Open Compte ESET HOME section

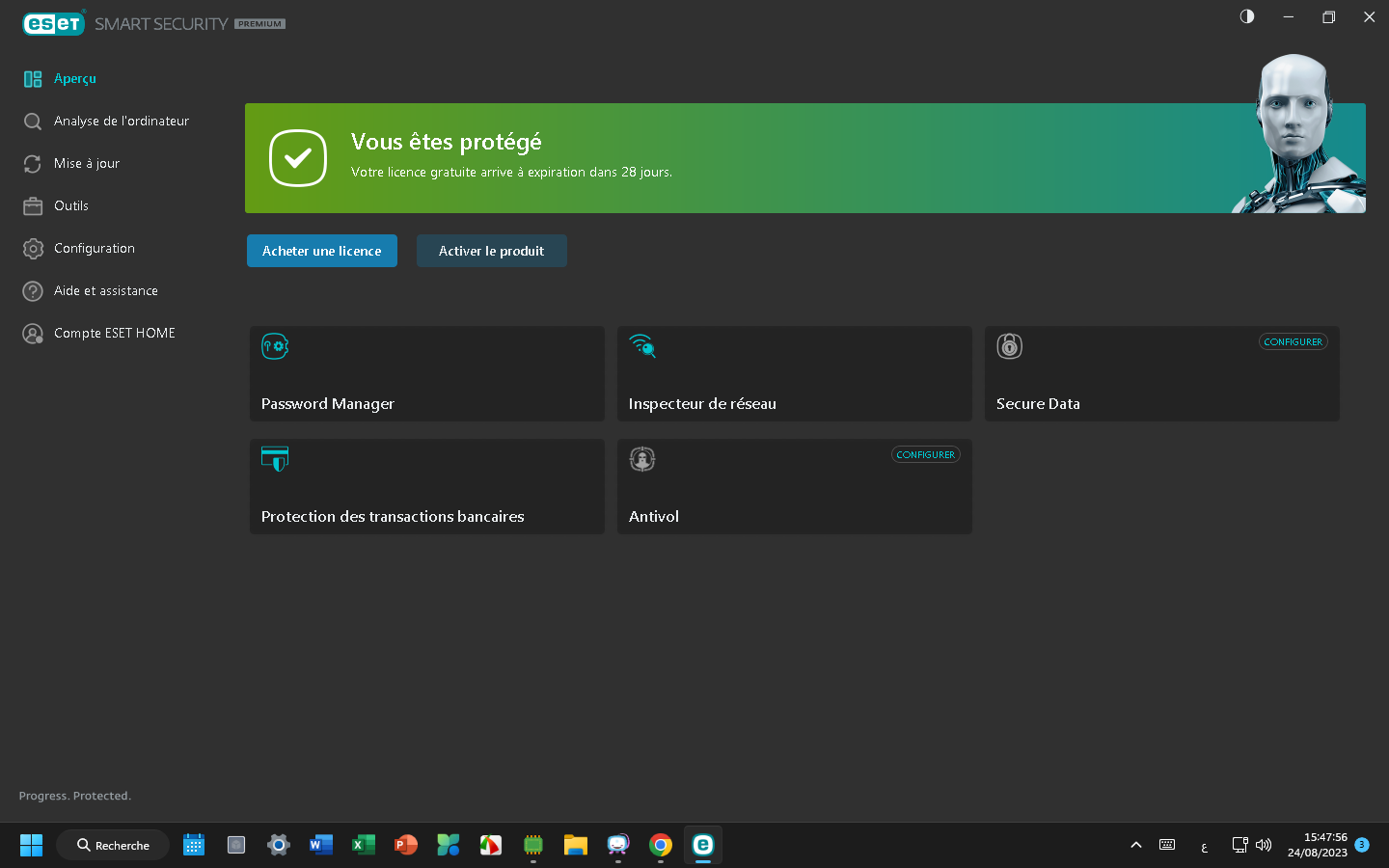[x=115, y=334]
